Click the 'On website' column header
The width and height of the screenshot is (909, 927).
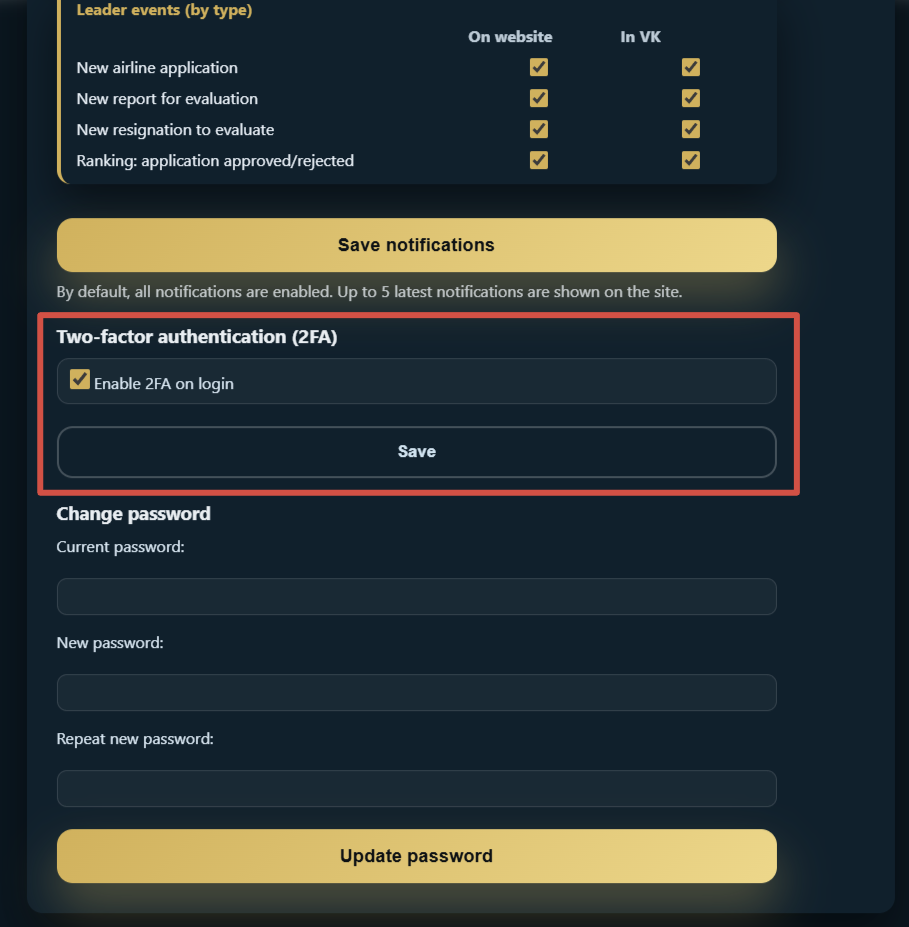pyautogui.click(x=510, y=36)
